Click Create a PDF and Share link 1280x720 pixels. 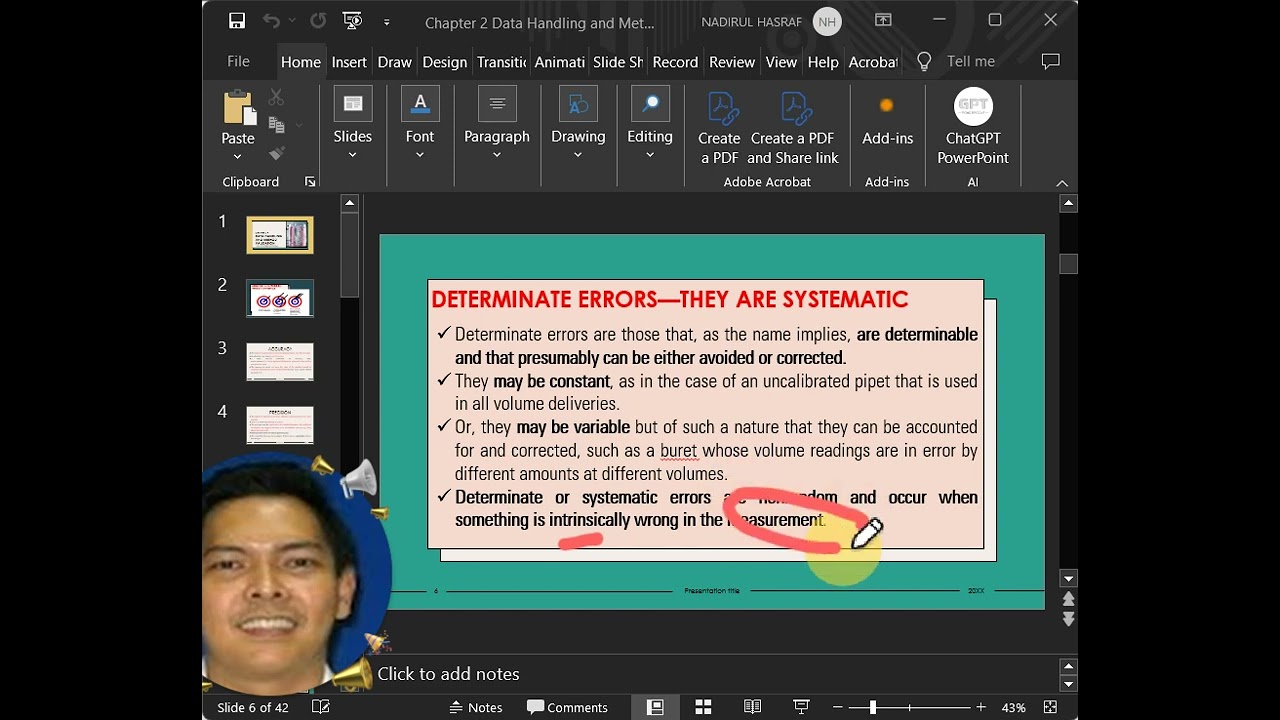click(793, 127)
